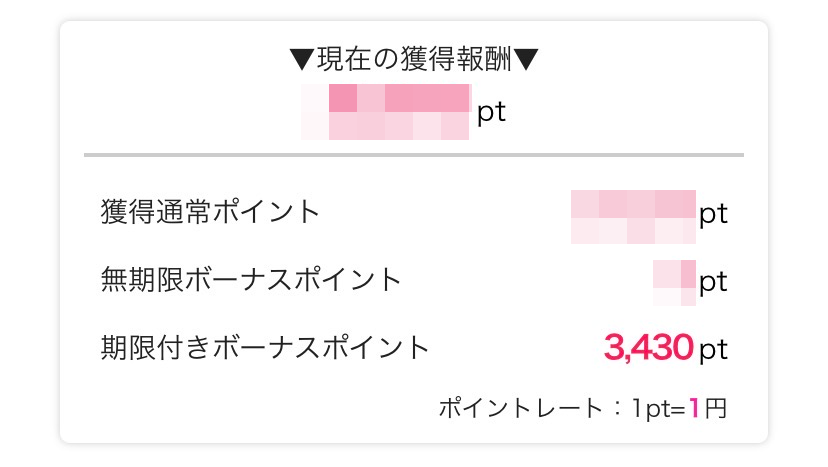
Task: Click the blurred 獲得通常ポイント value
Action: [x=633, y=215]
